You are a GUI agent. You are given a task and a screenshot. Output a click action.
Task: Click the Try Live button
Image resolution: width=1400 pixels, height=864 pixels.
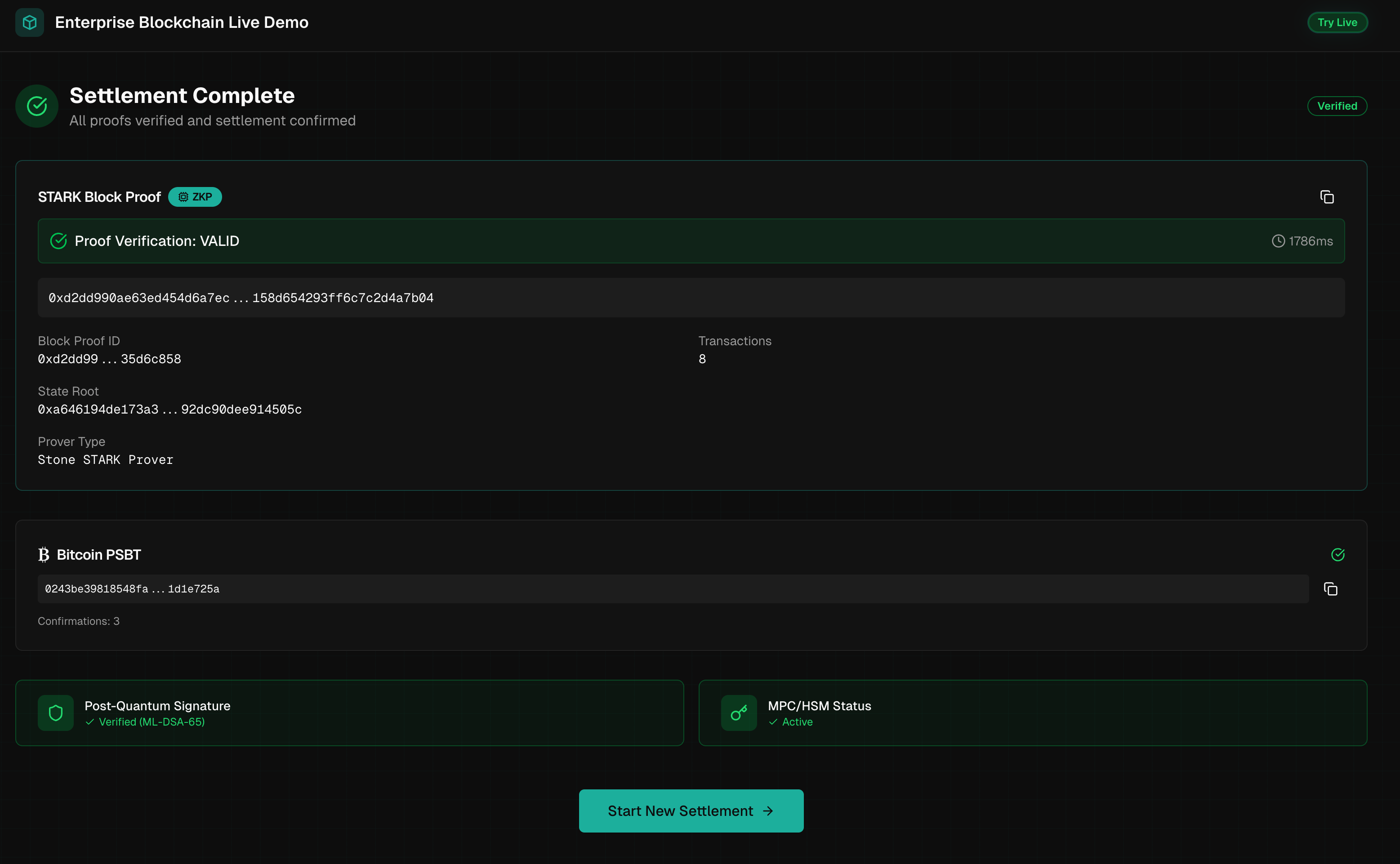tap(1337, 22)
